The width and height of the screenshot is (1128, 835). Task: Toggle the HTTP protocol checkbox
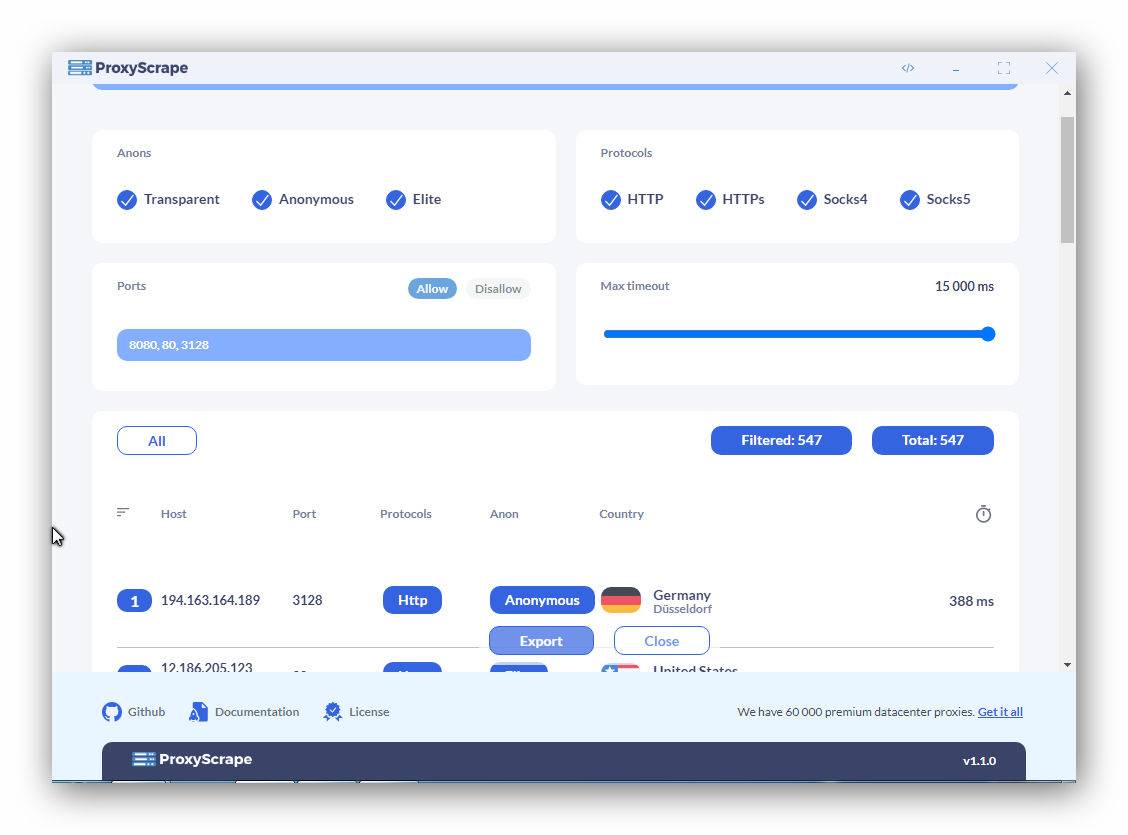[611, 199]
